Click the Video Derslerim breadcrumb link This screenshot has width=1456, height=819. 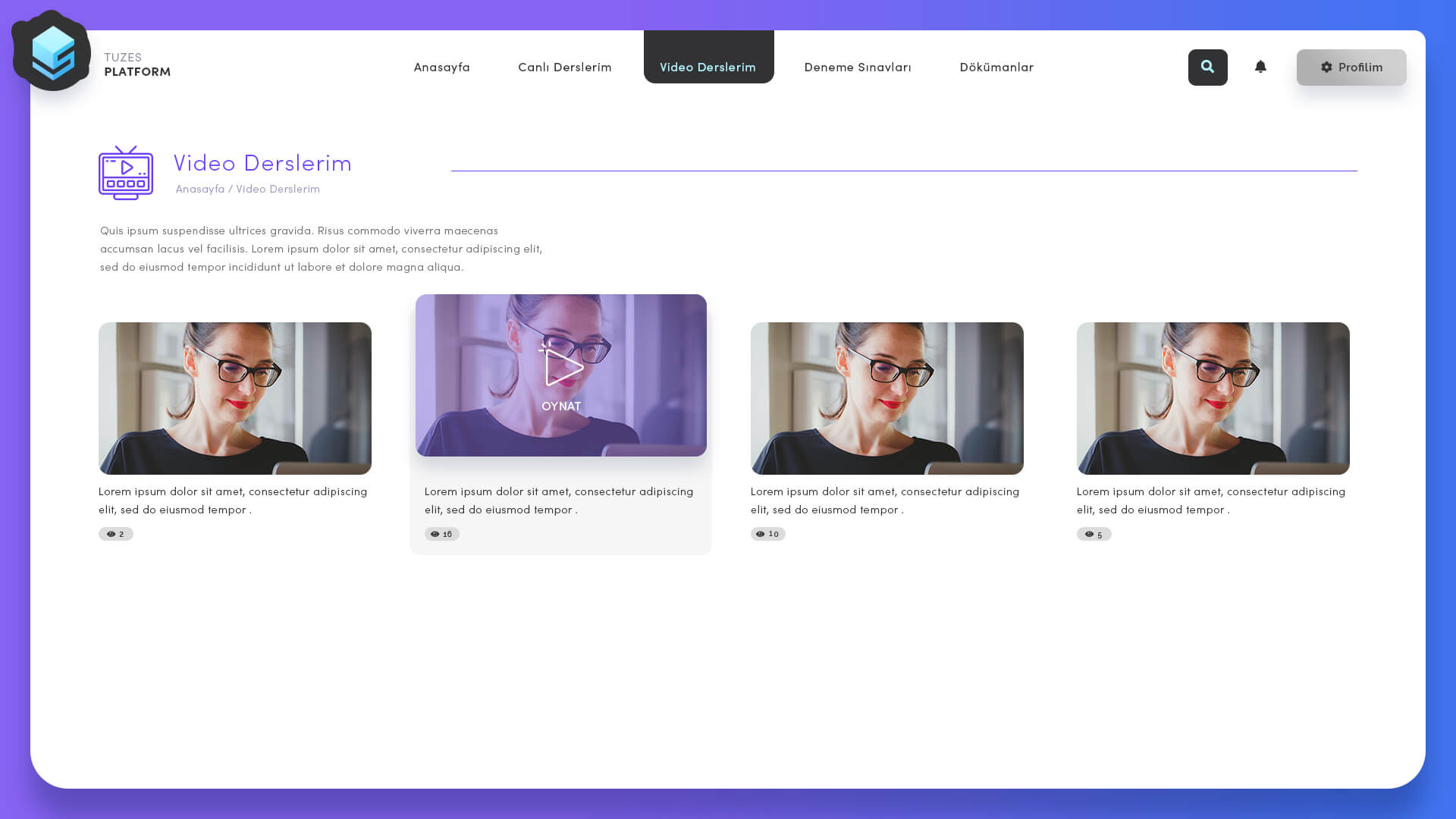click(278, 189)
